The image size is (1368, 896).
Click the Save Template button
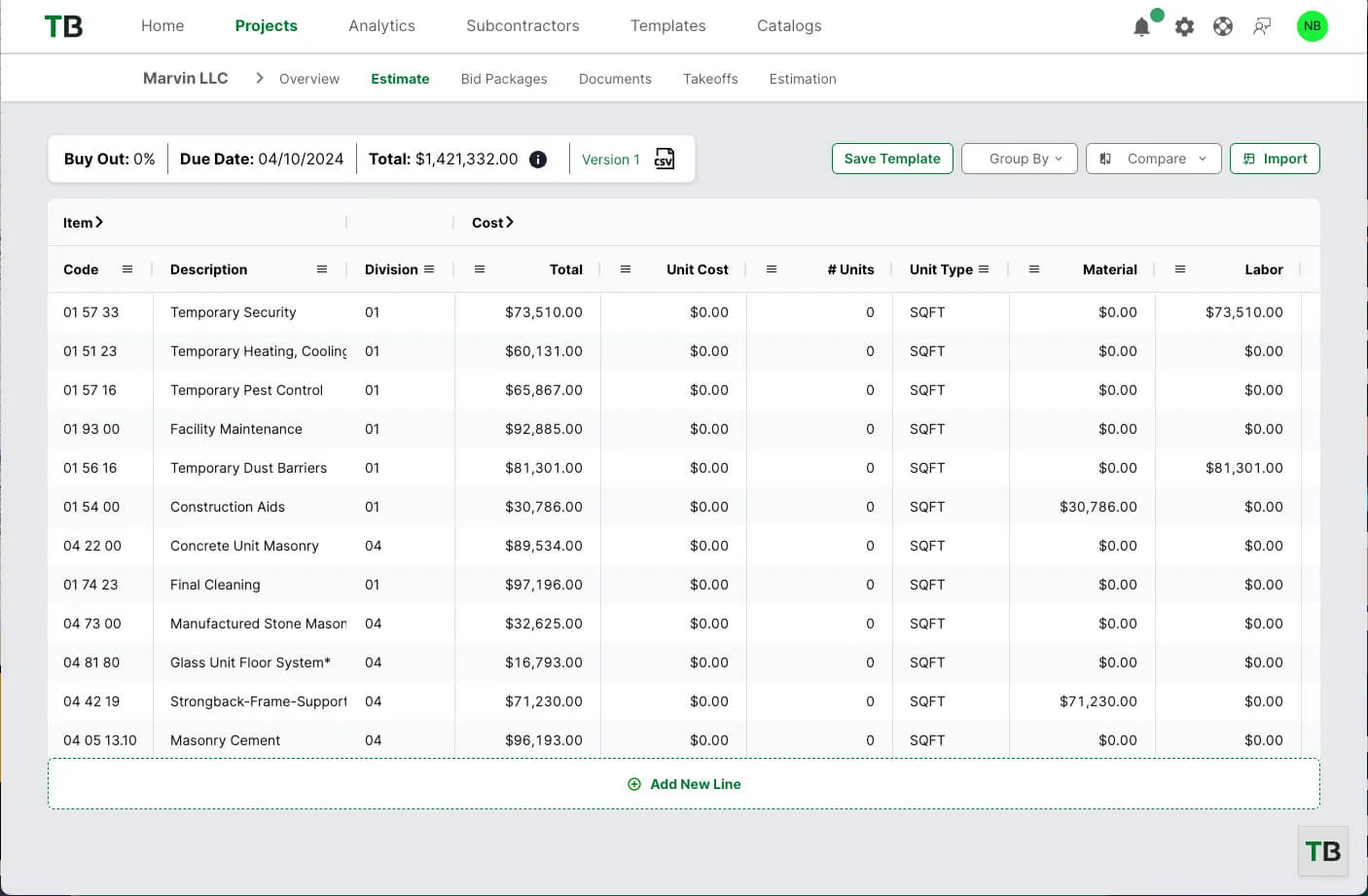[891, 158]
